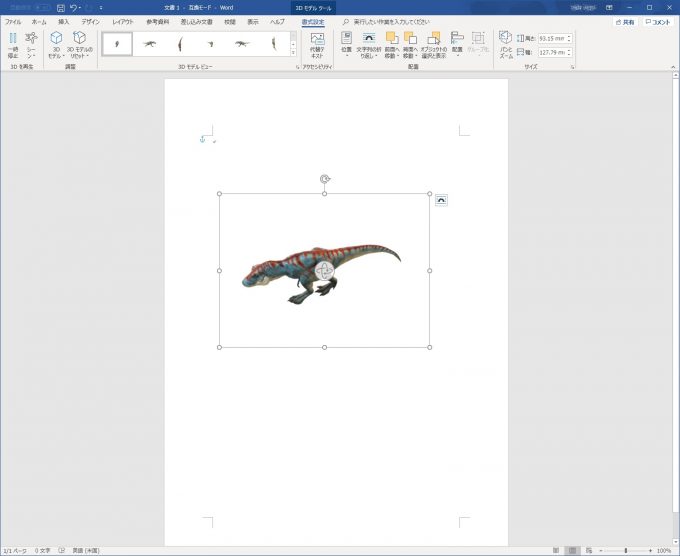This screenshot has width=680, height=556.
Task: Open the サイズ group dialog launcher
Action: coord(573,67)
